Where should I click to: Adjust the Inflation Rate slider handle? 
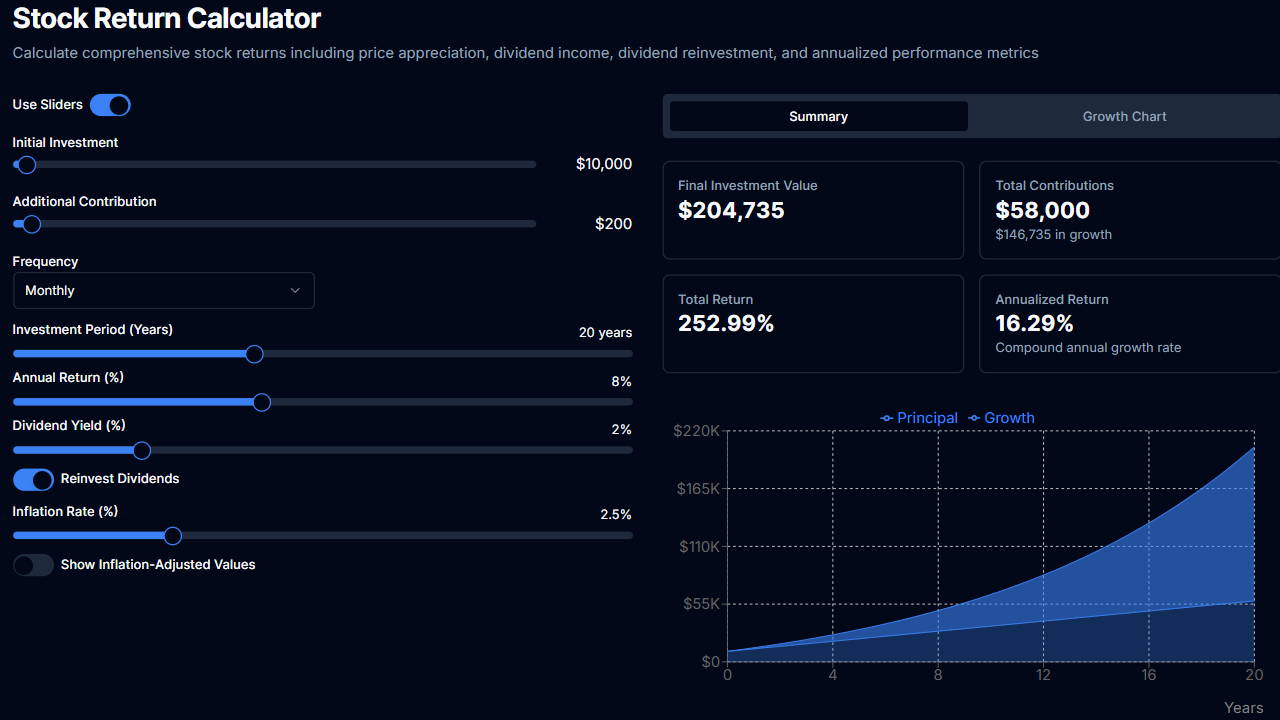172,535
